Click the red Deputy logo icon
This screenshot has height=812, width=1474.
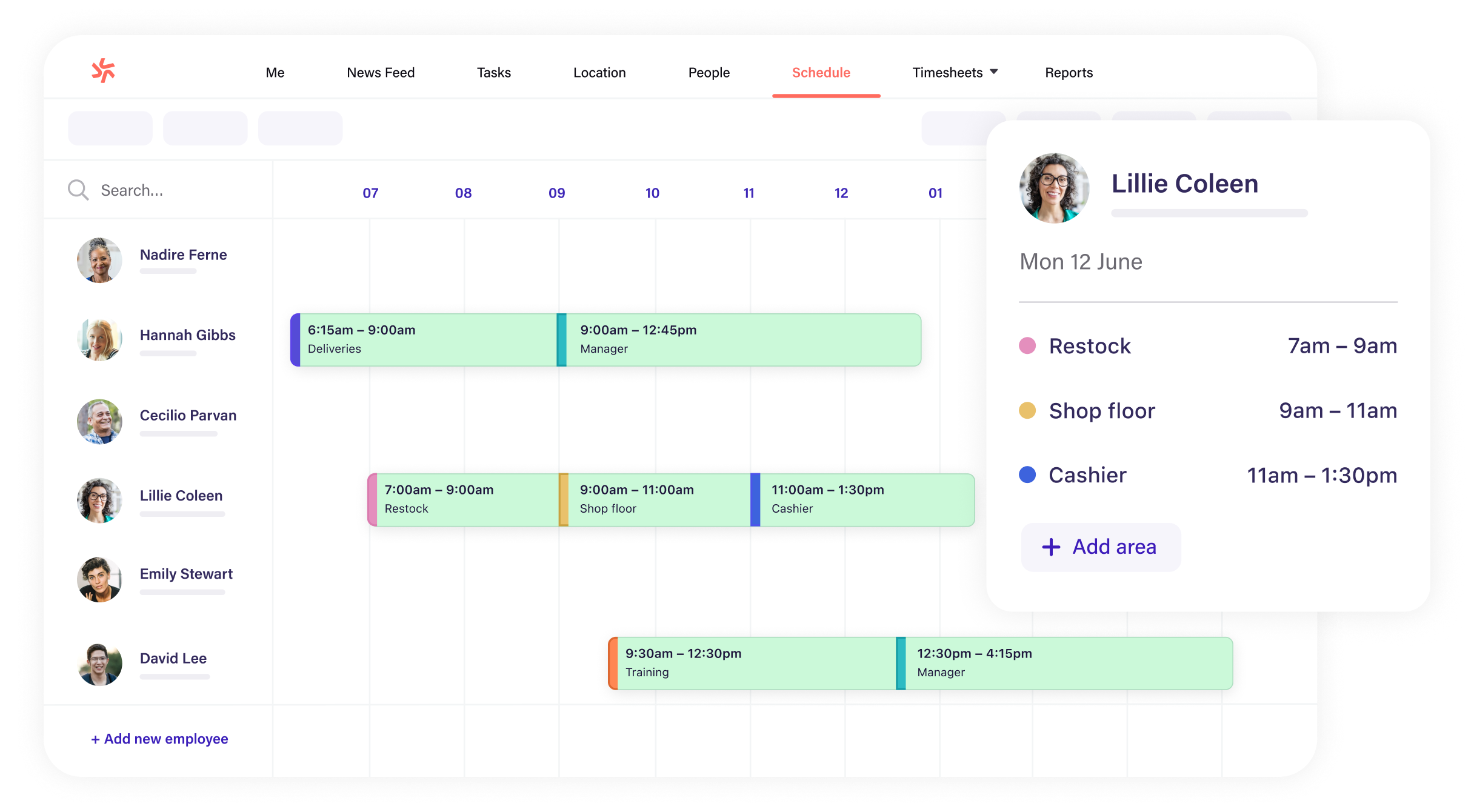point(103,71)
